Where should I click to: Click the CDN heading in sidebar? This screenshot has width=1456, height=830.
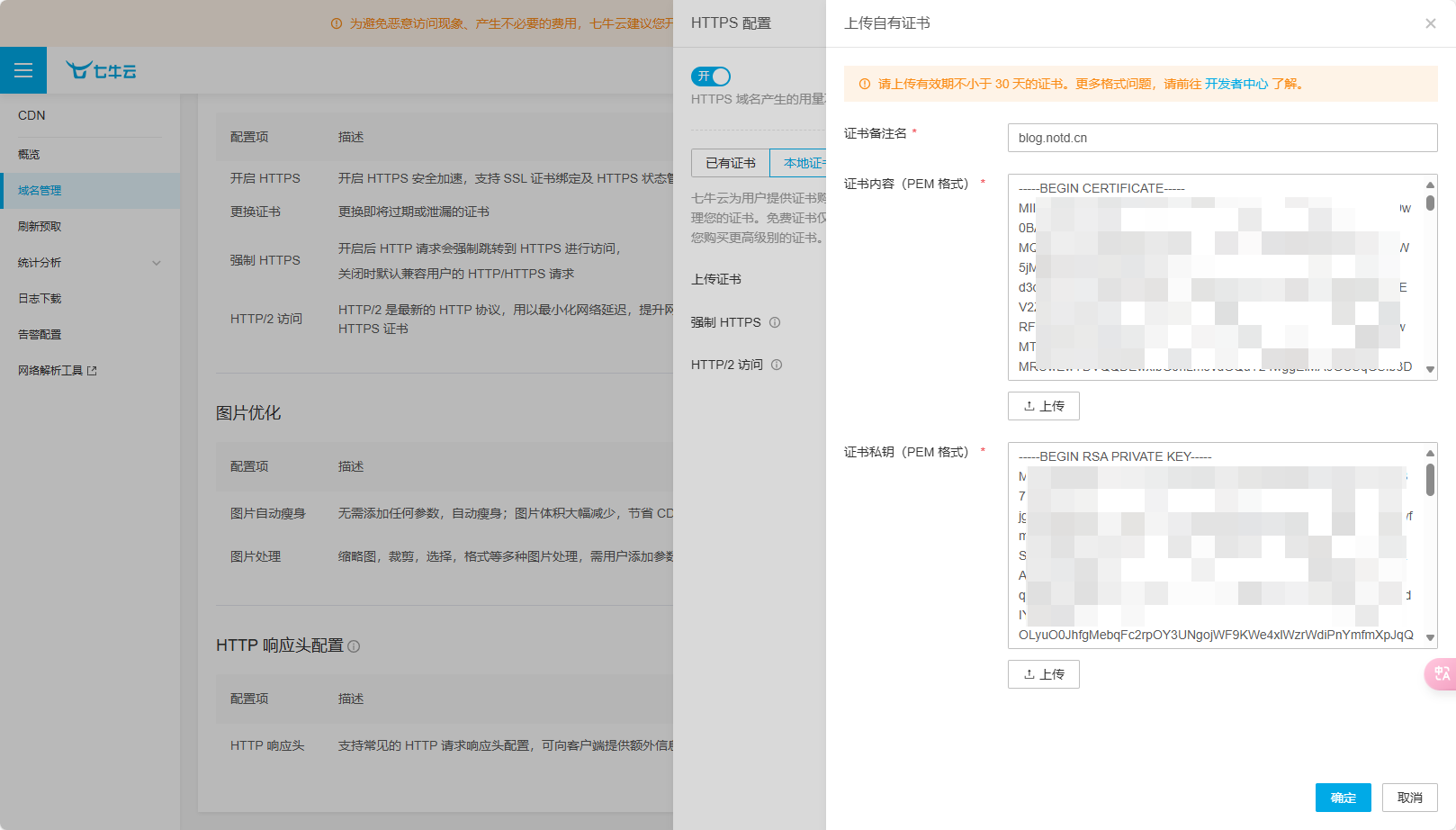[31, 115]
